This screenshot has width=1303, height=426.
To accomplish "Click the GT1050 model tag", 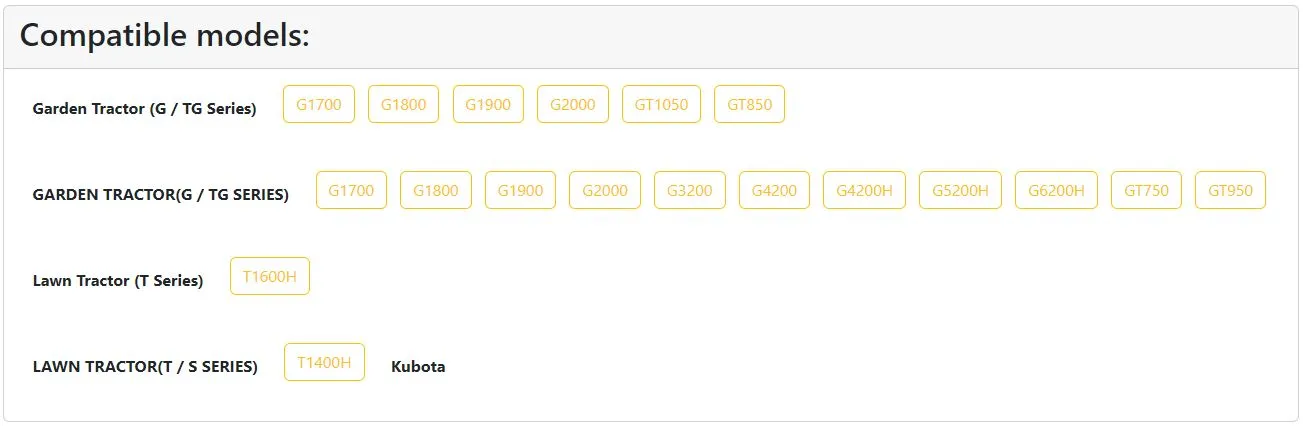I will pyautogui.click(x=661, y=104).
